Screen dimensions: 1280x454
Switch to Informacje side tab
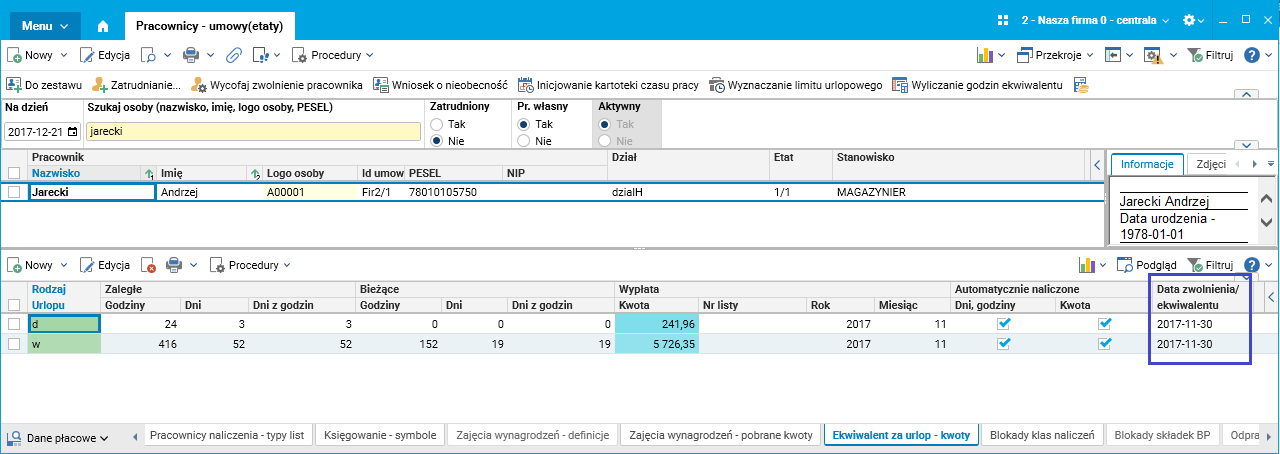pyautogui.click(x=1148, y=165)
